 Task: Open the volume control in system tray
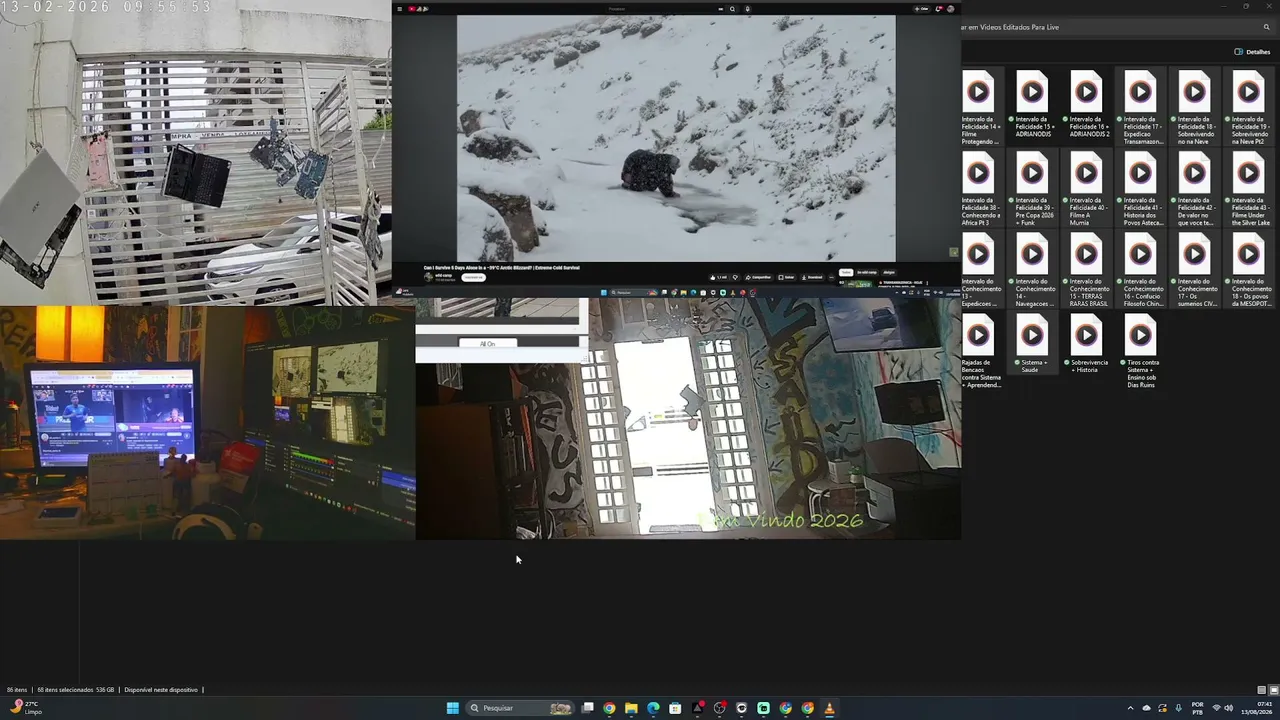click(1229, 708)
